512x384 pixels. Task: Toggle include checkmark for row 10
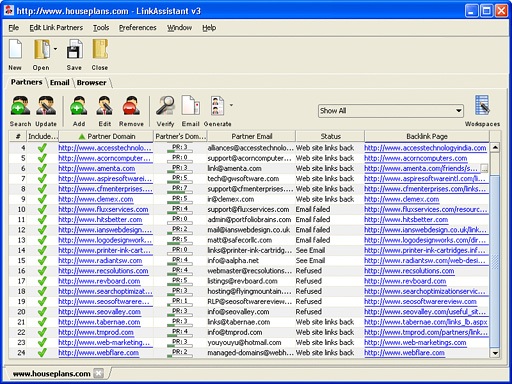point(42,209)
